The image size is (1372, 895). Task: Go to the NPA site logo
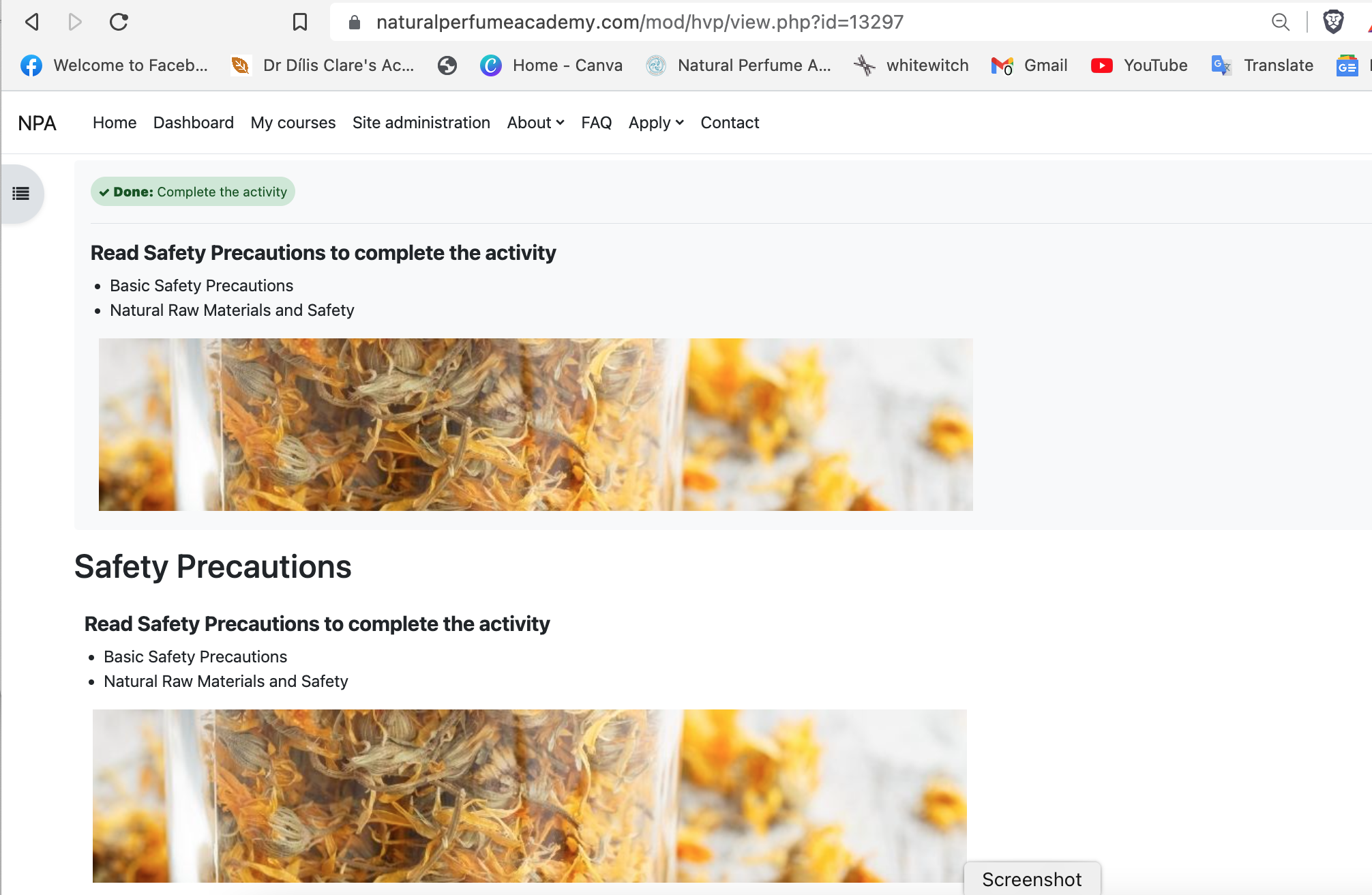37,123
